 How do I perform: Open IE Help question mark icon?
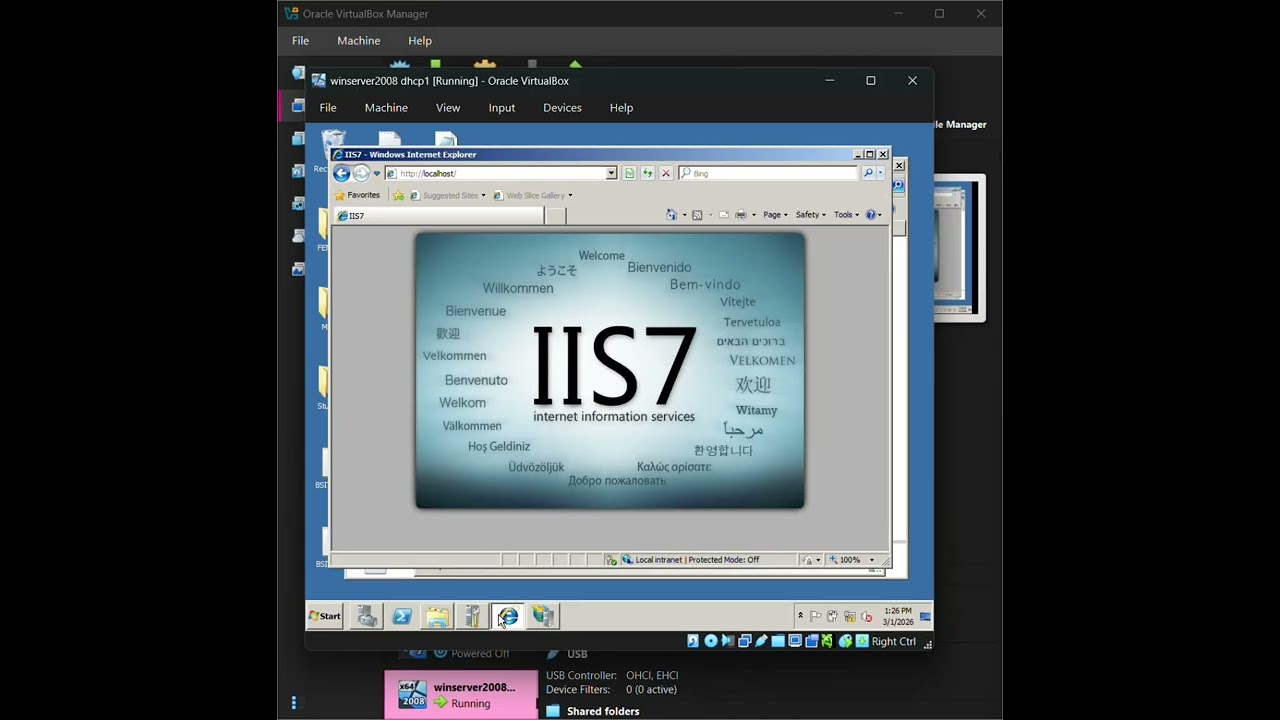pyautogui.click(x=871, y=215)
